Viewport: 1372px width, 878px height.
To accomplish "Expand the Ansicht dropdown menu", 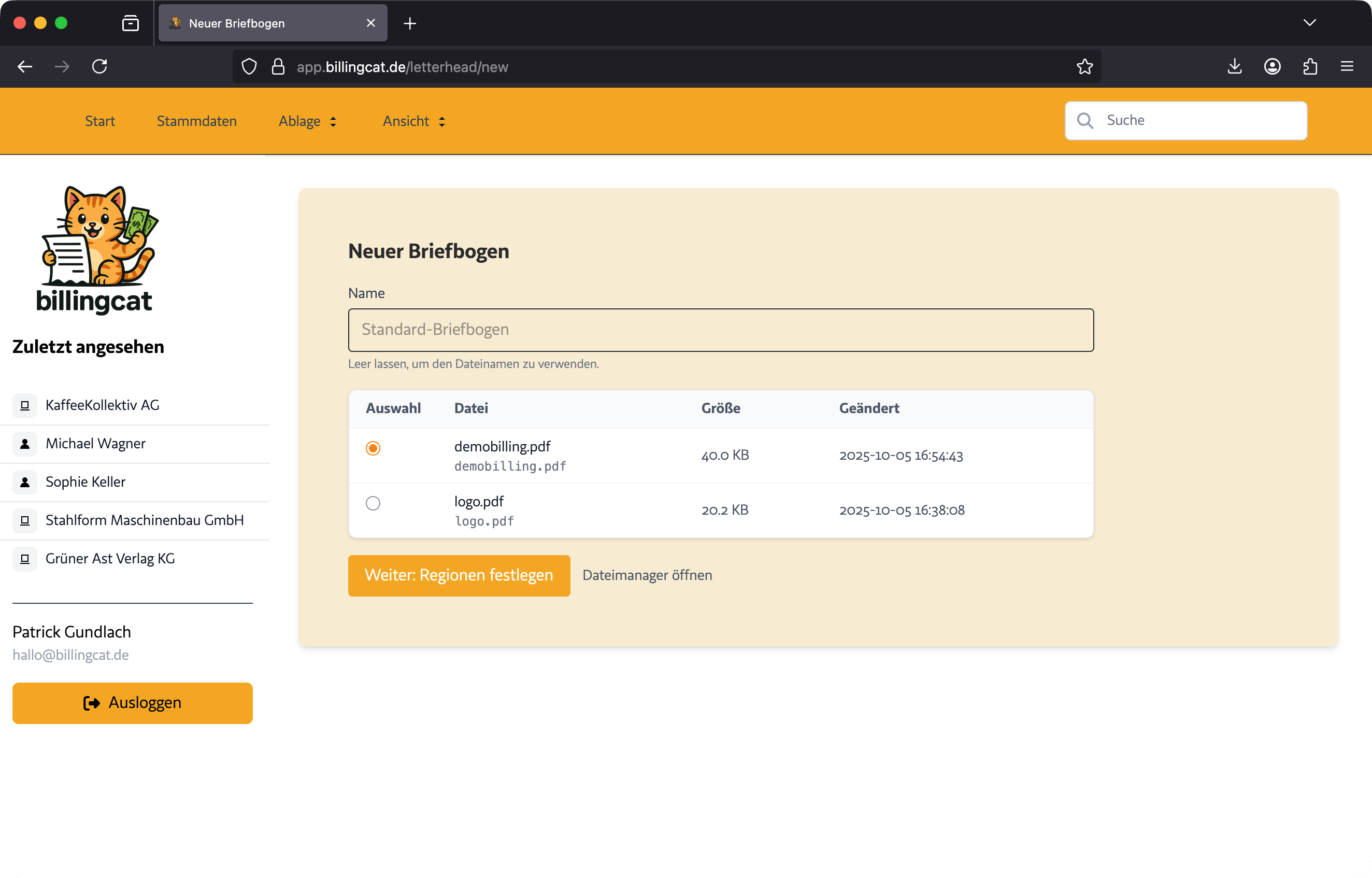I will (x=413, y=121).
